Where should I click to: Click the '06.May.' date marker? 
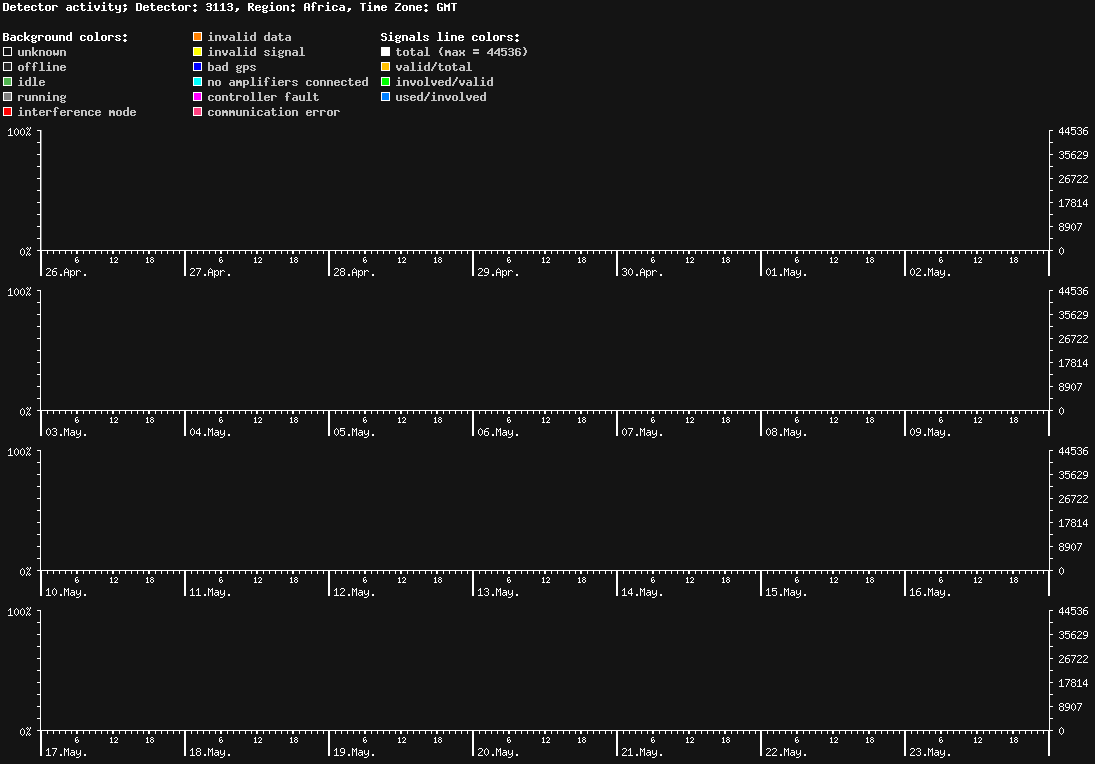(499, 432)
